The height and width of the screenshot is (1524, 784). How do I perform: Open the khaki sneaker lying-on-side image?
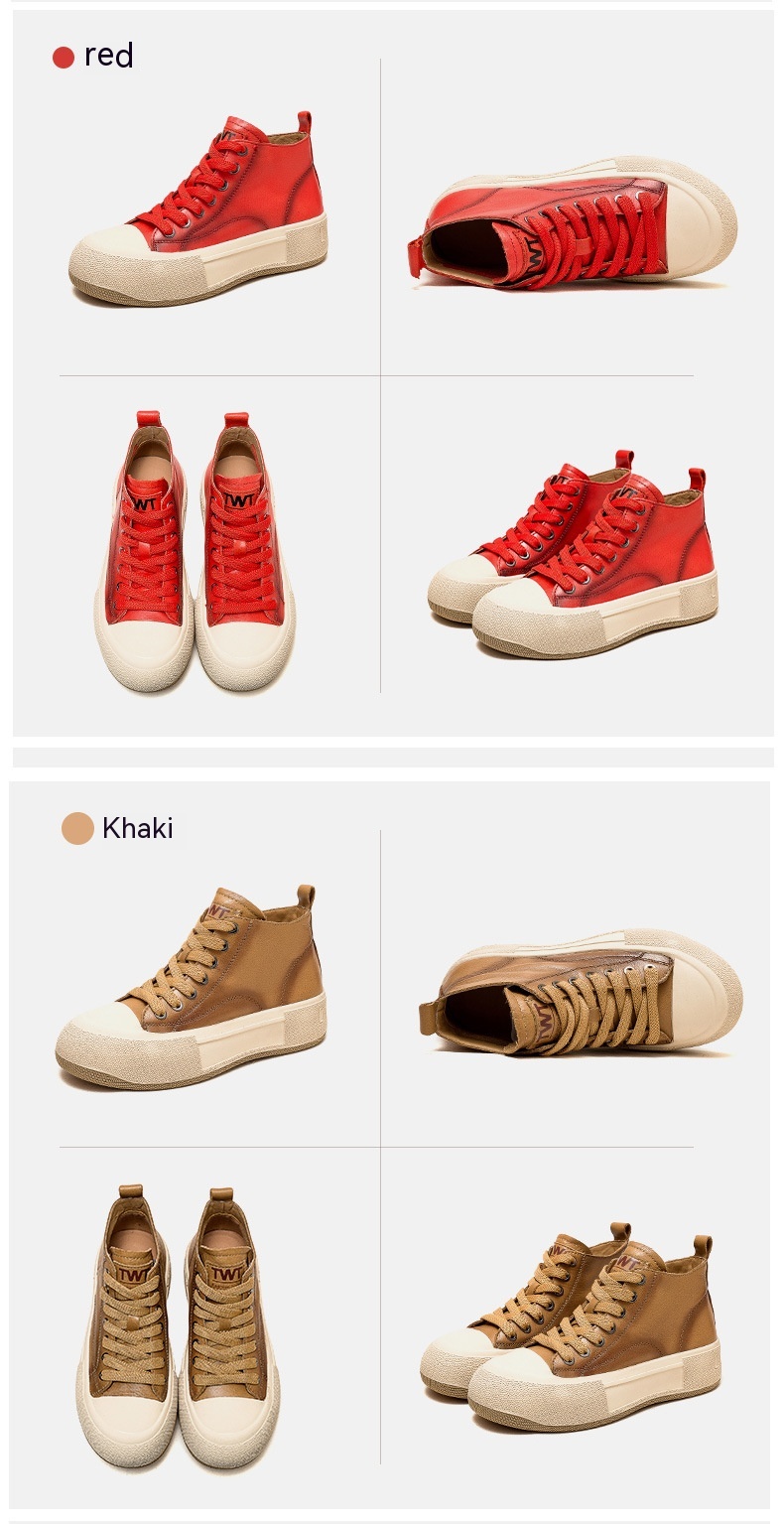(x=581, y=994)
